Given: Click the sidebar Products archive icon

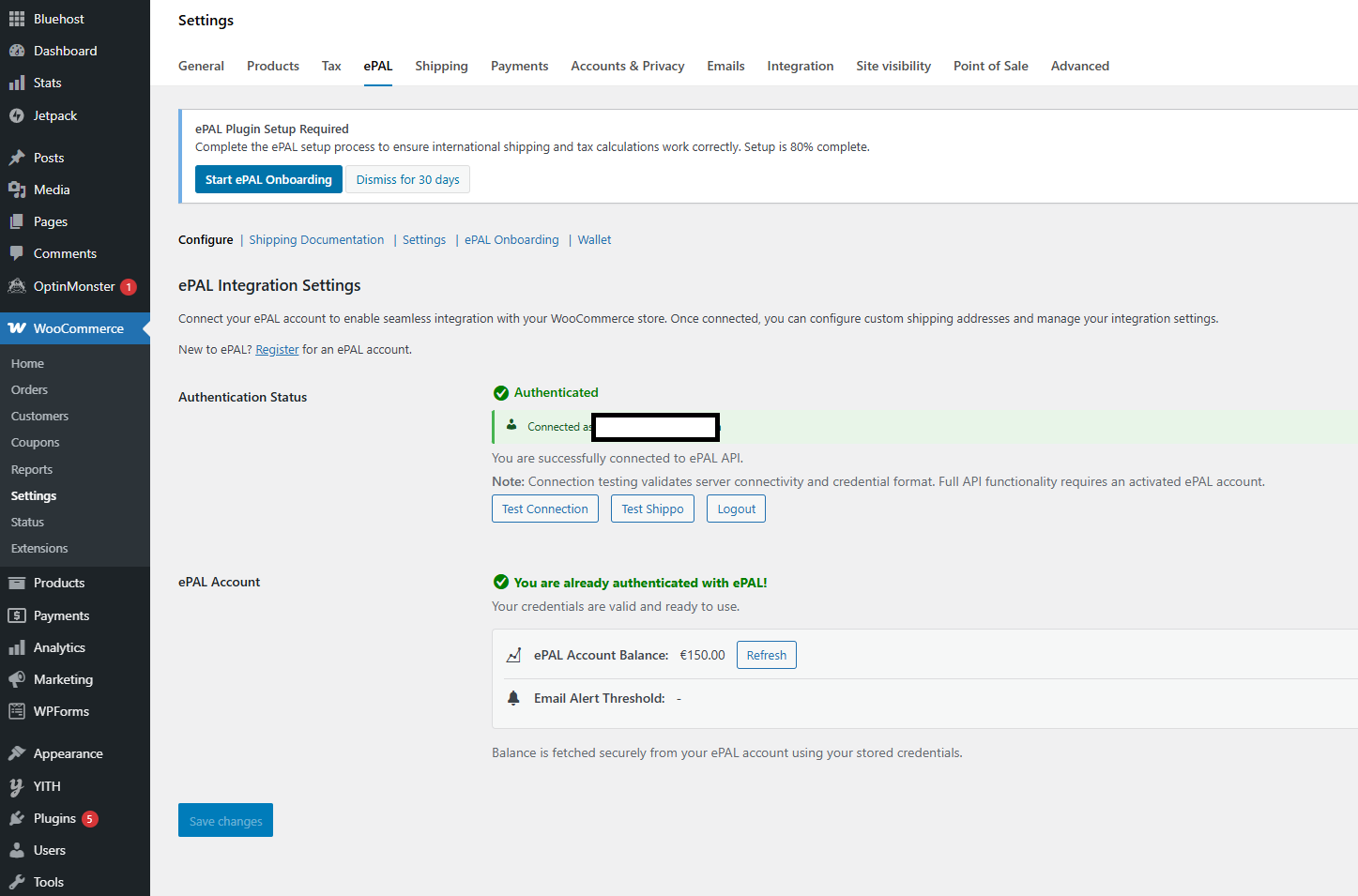Looking at the screenshot, I should 17,583.
